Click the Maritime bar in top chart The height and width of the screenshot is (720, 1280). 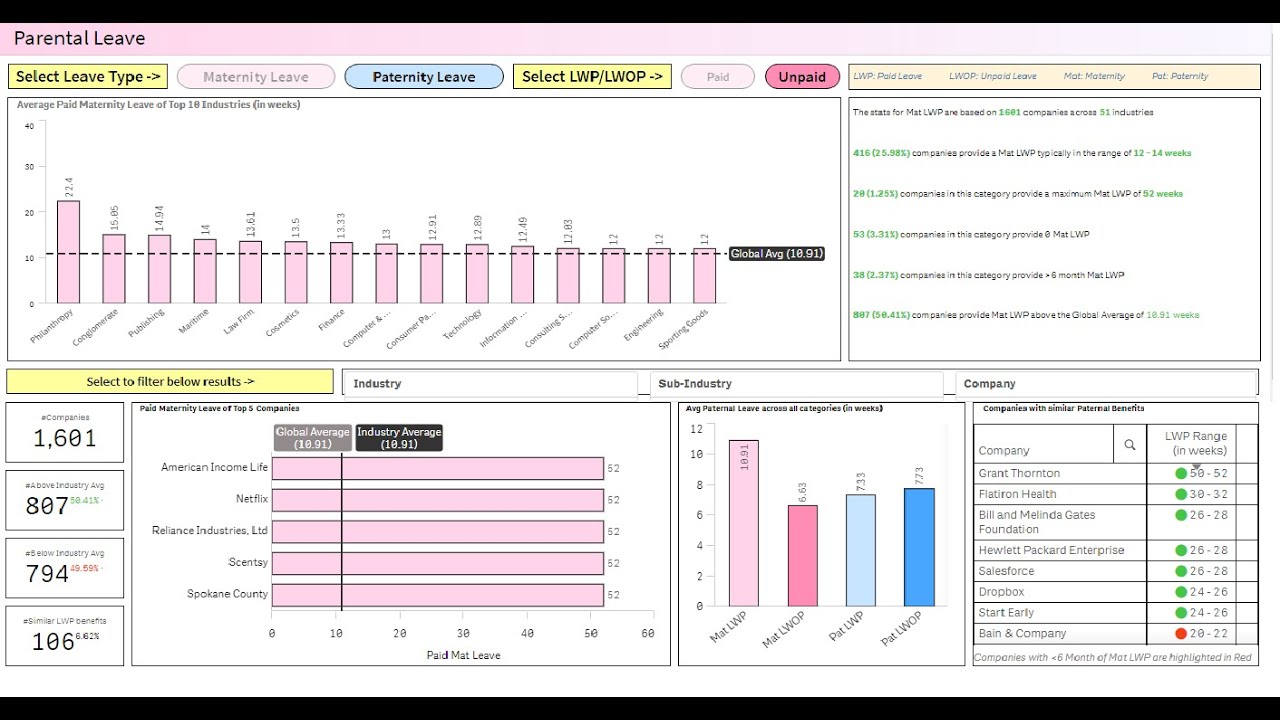click(205, 271)
